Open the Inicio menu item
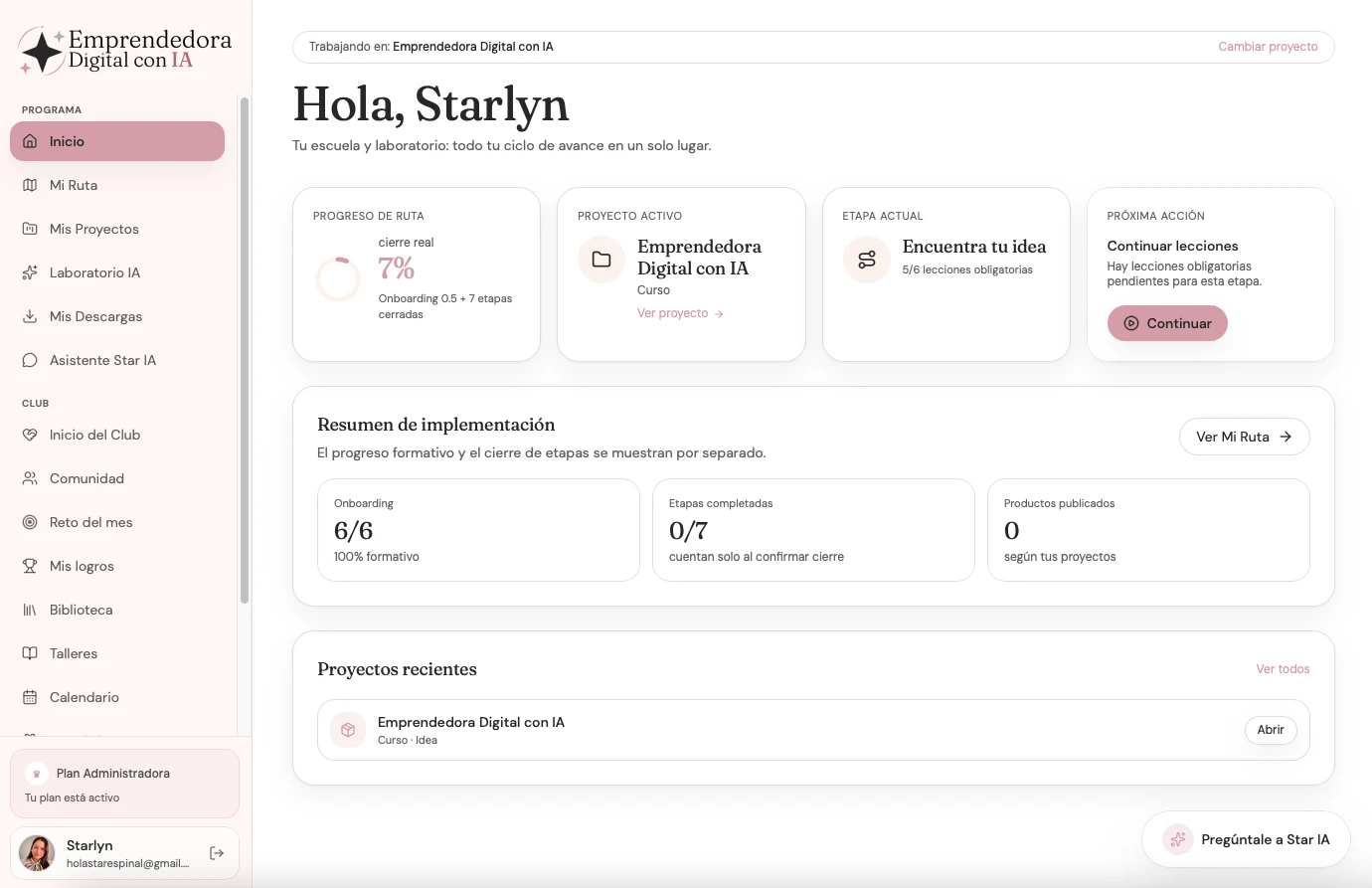 (117, 141)
